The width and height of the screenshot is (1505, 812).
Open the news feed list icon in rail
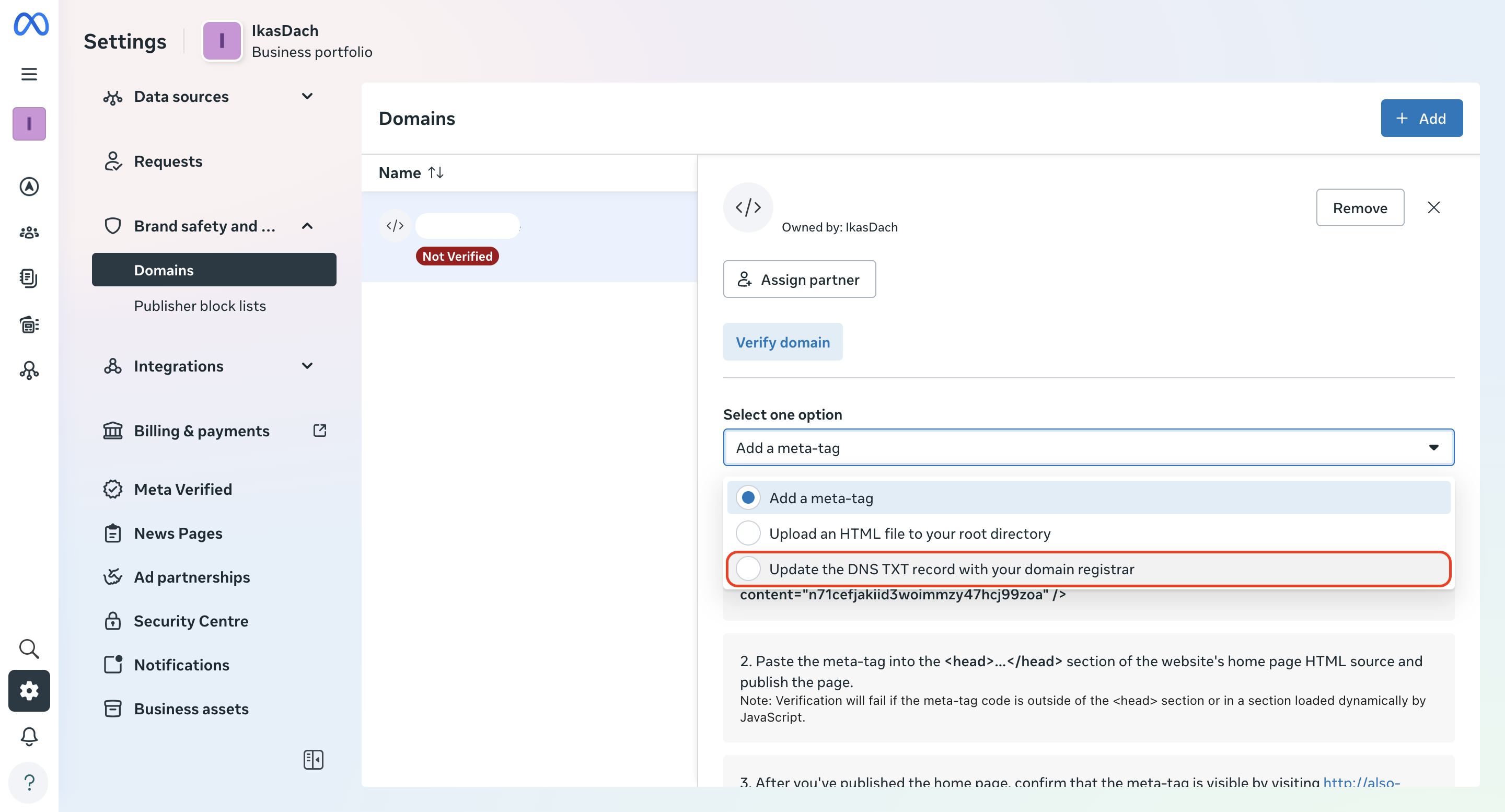(x=29, y=324)
